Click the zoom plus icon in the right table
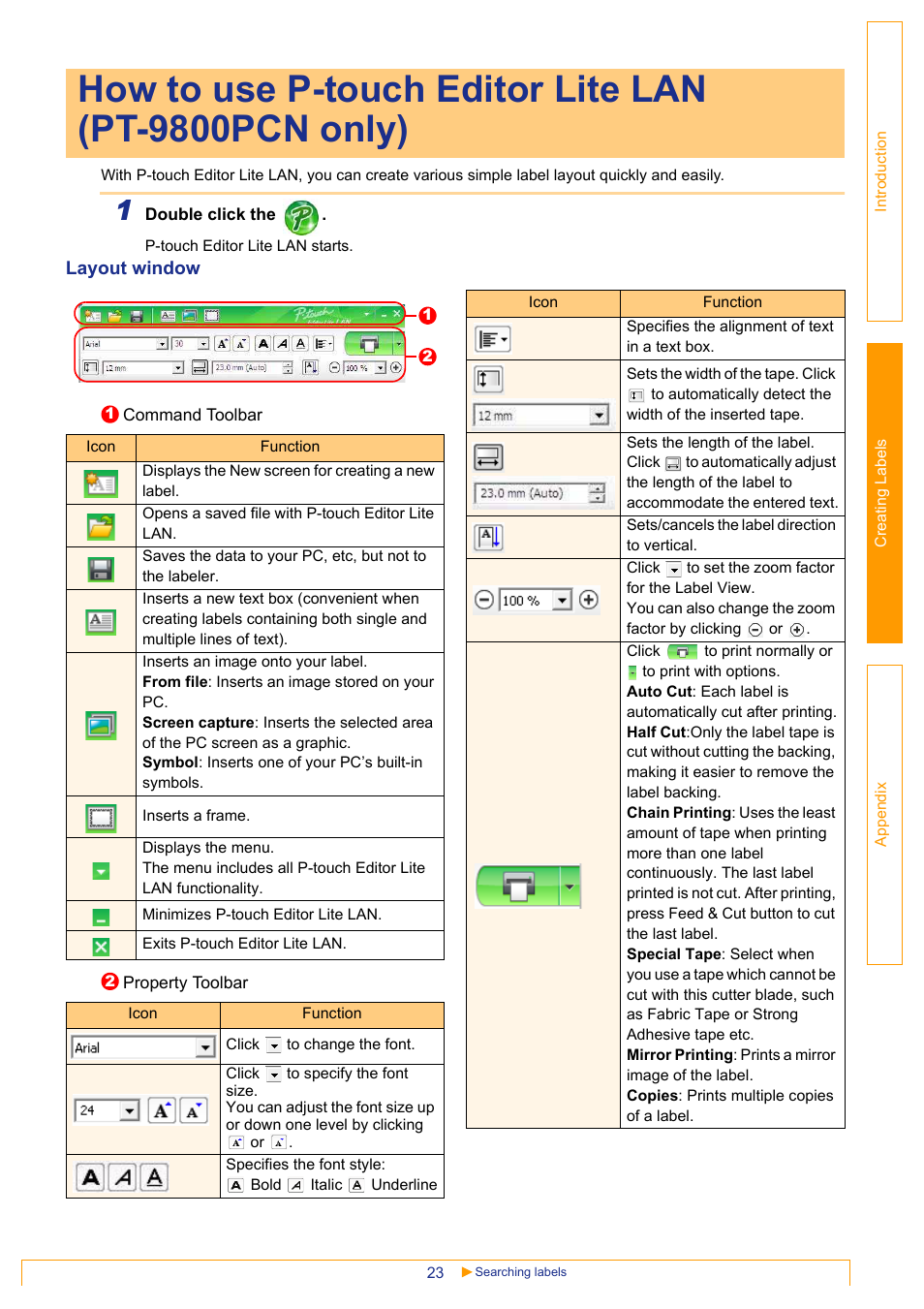This screenshot has width=924, height=1309. (589, 600)
